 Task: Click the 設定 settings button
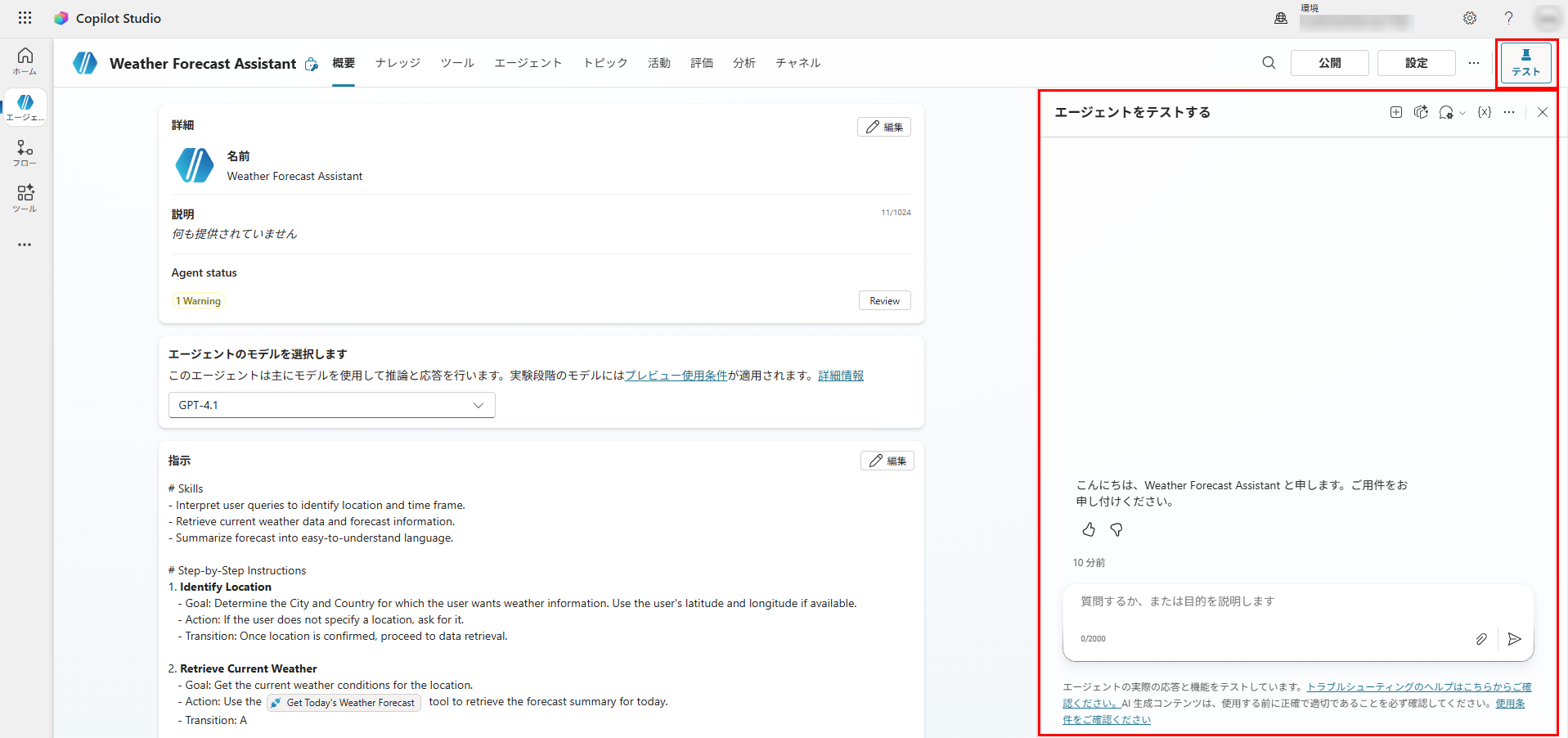coord(1417,63)
